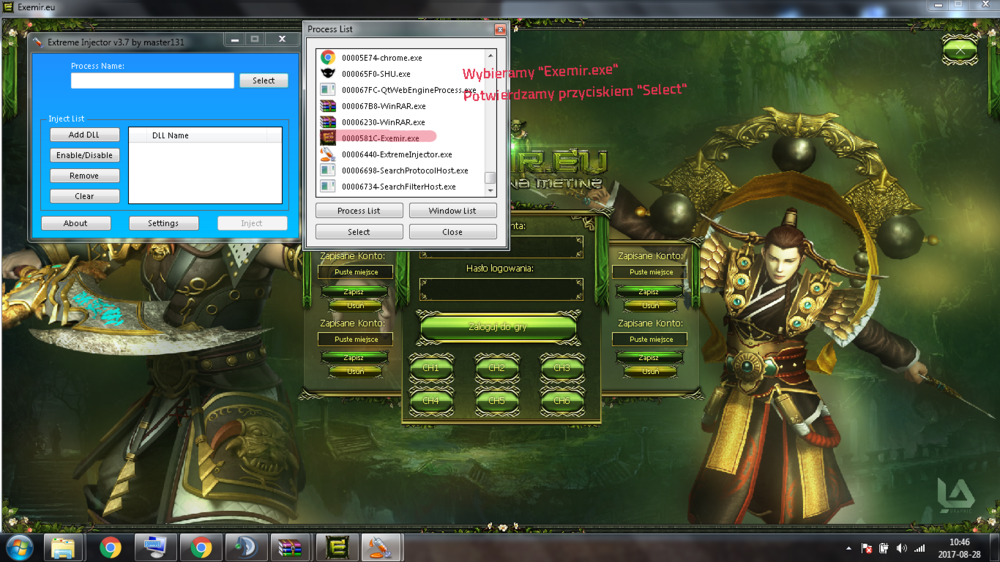
Task: Click green X exit button in game
Action: 960,50
